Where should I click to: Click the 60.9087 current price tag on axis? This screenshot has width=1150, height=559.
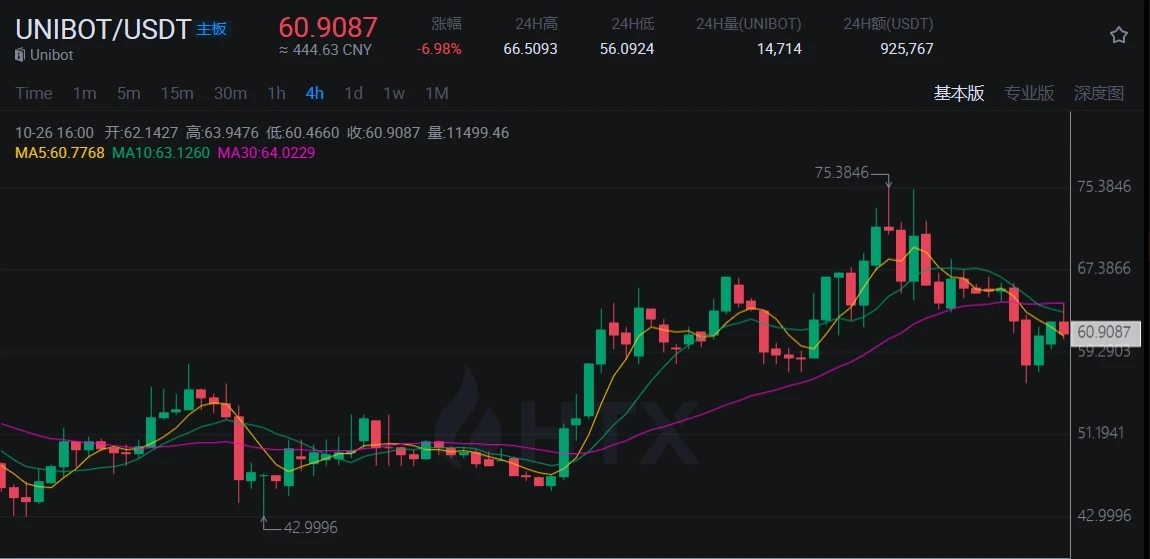click(x=1105, y=332)
